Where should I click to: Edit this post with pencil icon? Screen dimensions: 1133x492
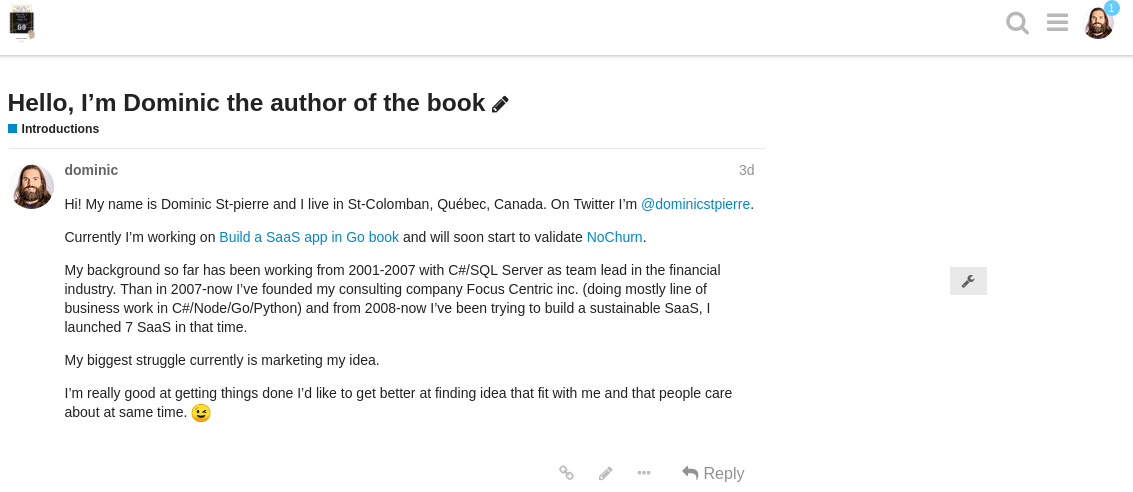tap(605, 473)
